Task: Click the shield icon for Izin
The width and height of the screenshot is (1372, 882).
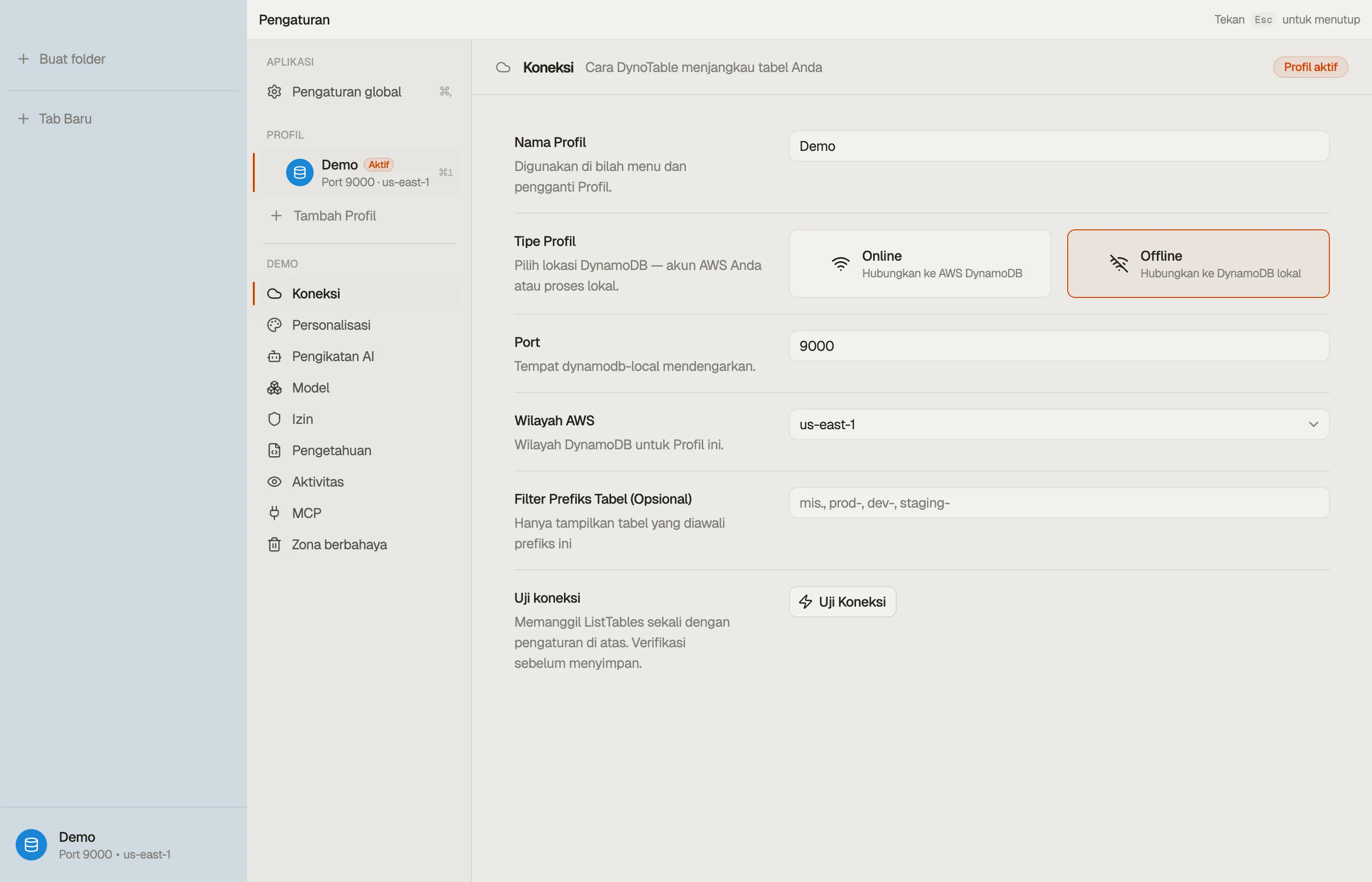Action: tap(274, 419)
